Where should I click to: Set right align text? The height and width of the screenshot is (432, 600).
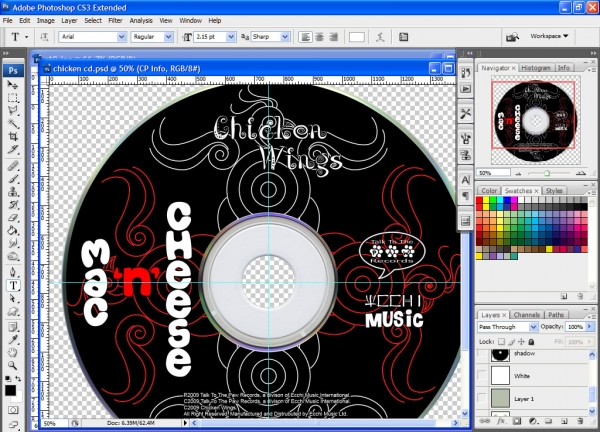coord(333,37)
